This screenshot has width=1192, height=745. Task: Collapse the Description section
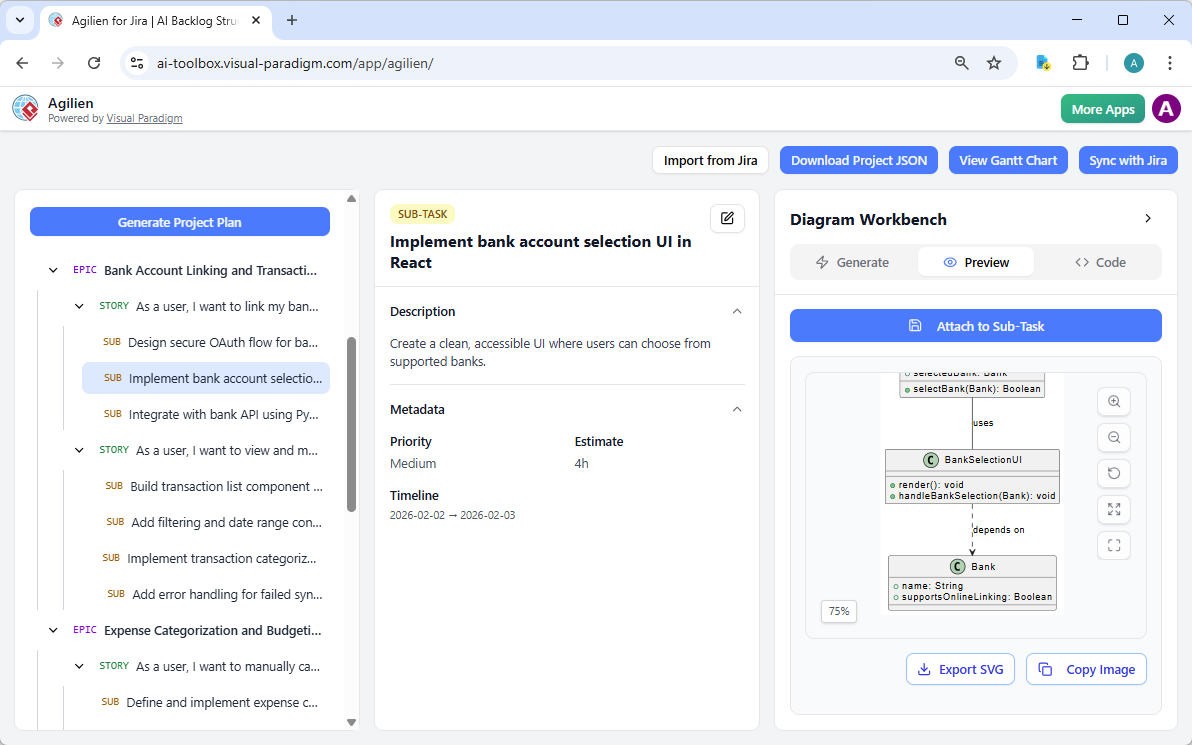coord(737,311)
